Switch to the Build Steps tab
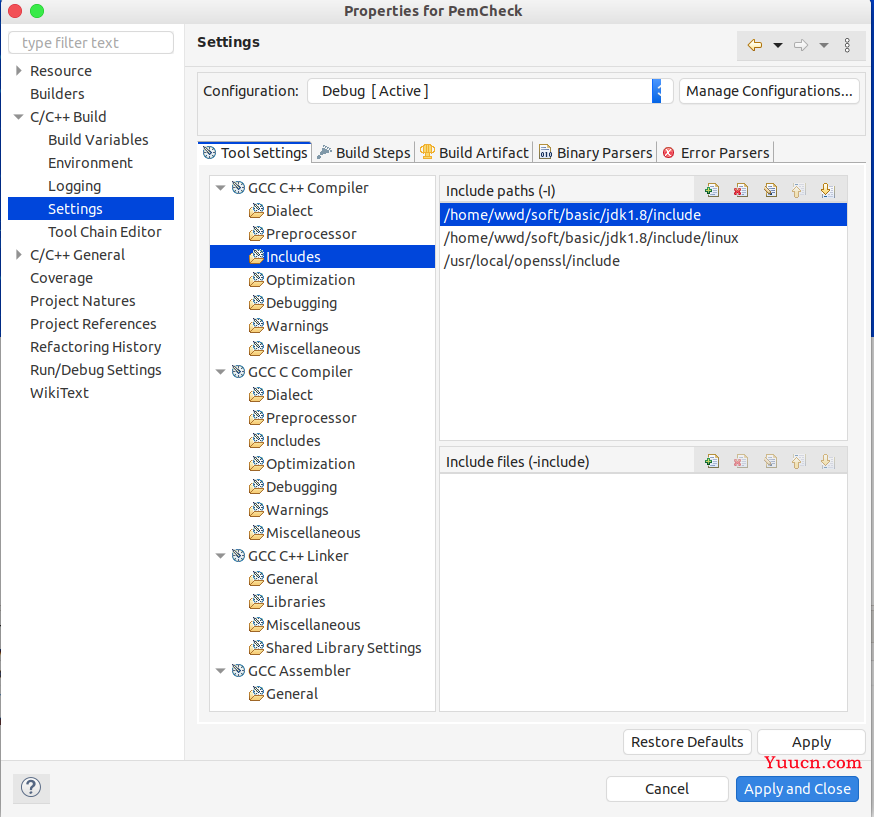874x817 pixels. point(363,153)
